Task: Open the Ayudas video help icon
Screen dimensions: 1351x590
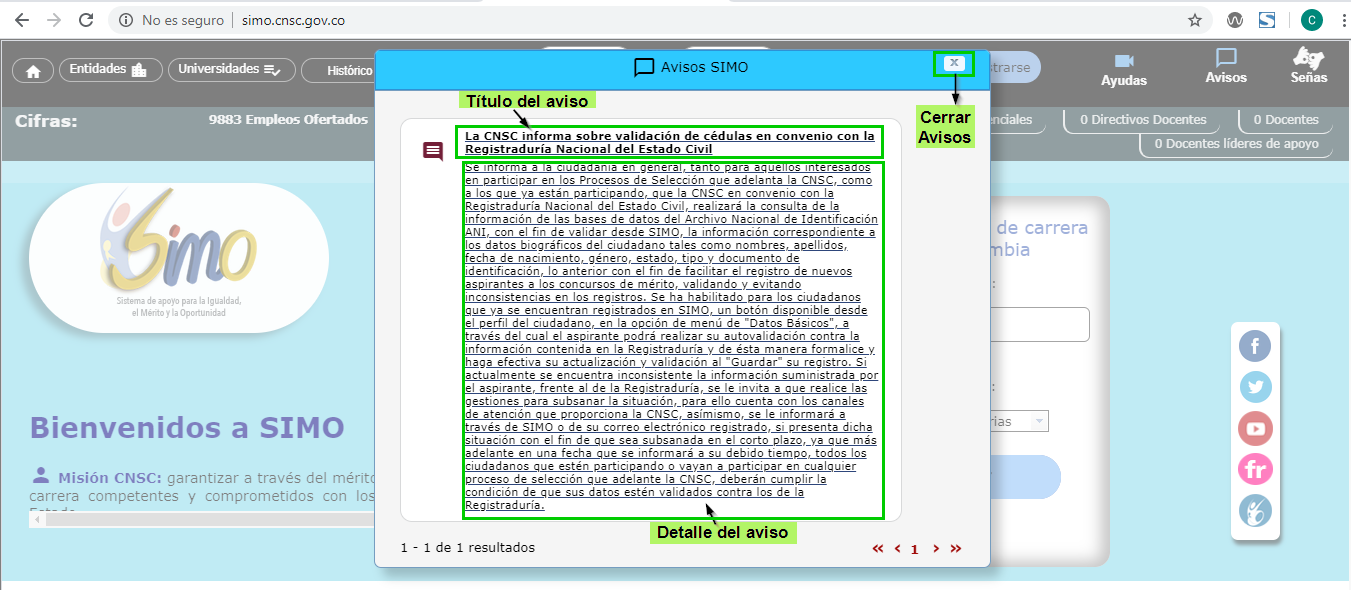Action: coord(1124,69)
